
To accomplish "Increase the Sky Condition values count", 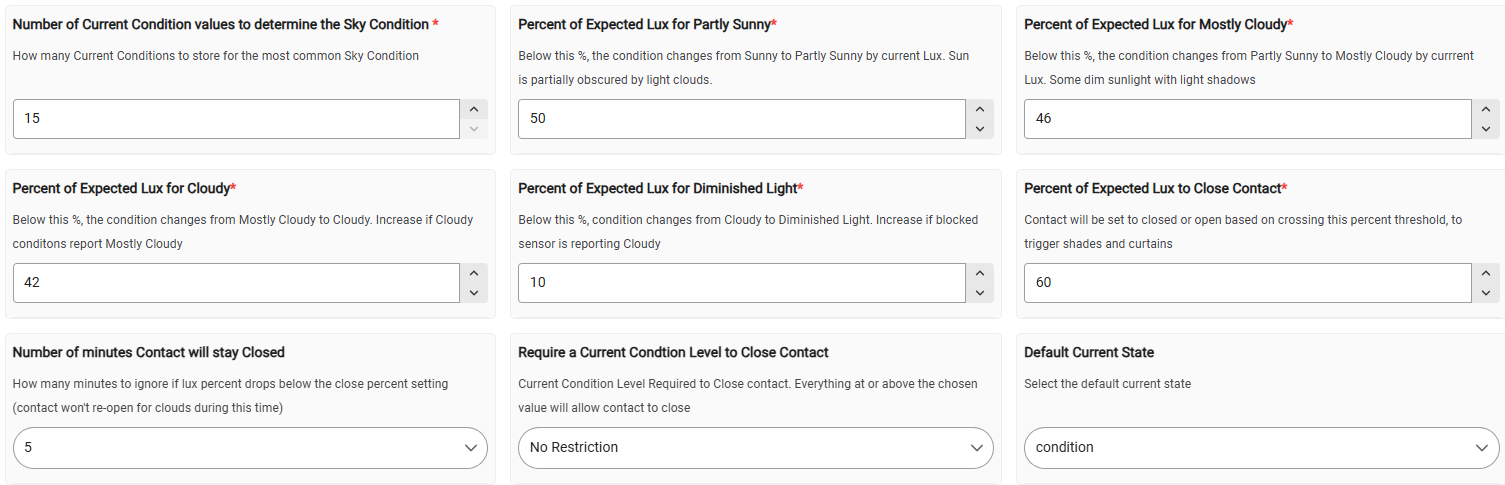I will tap(474, 109).
